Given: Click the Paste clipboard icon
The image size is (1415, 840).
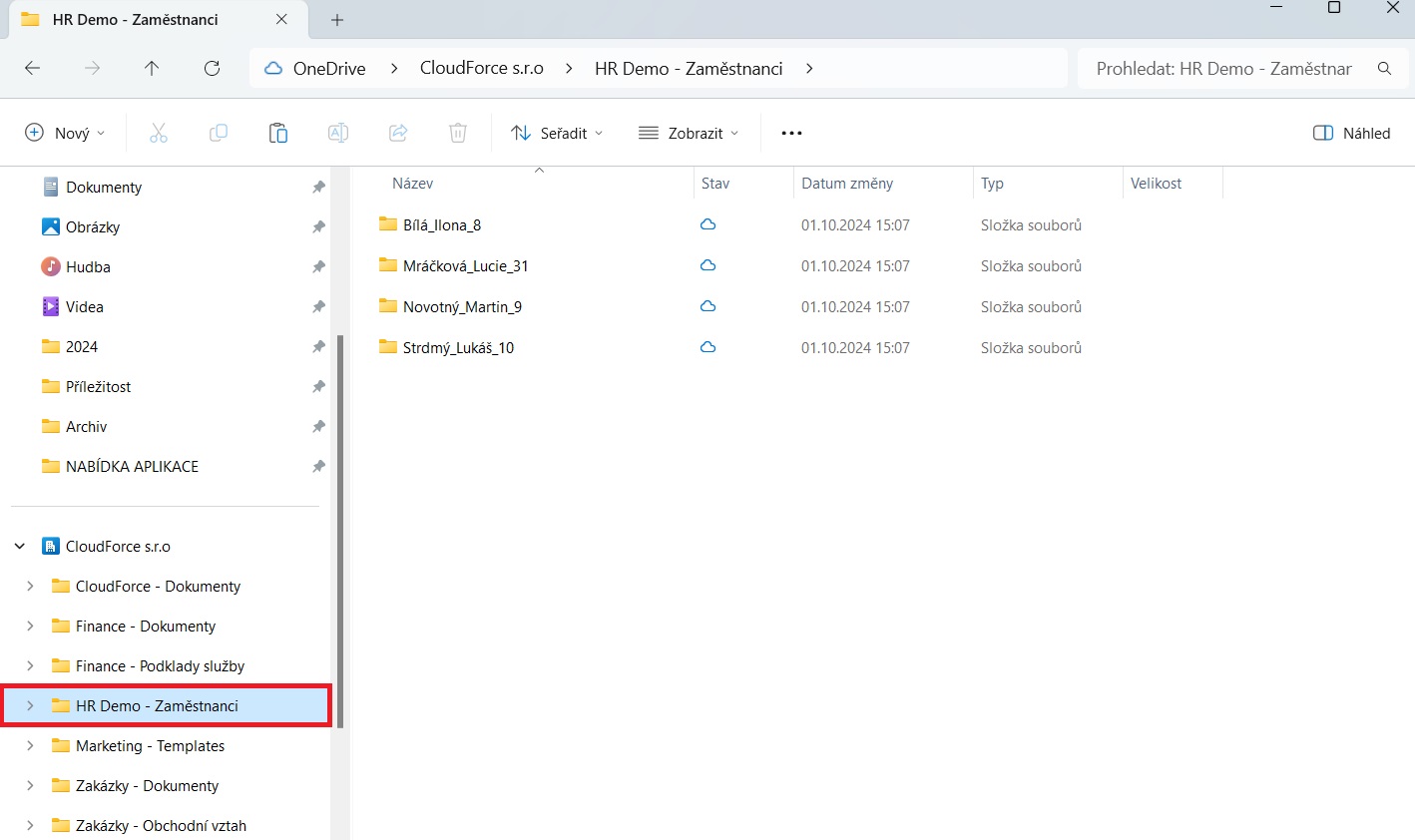Looking at the screenshot, I should tap(278, 133).
